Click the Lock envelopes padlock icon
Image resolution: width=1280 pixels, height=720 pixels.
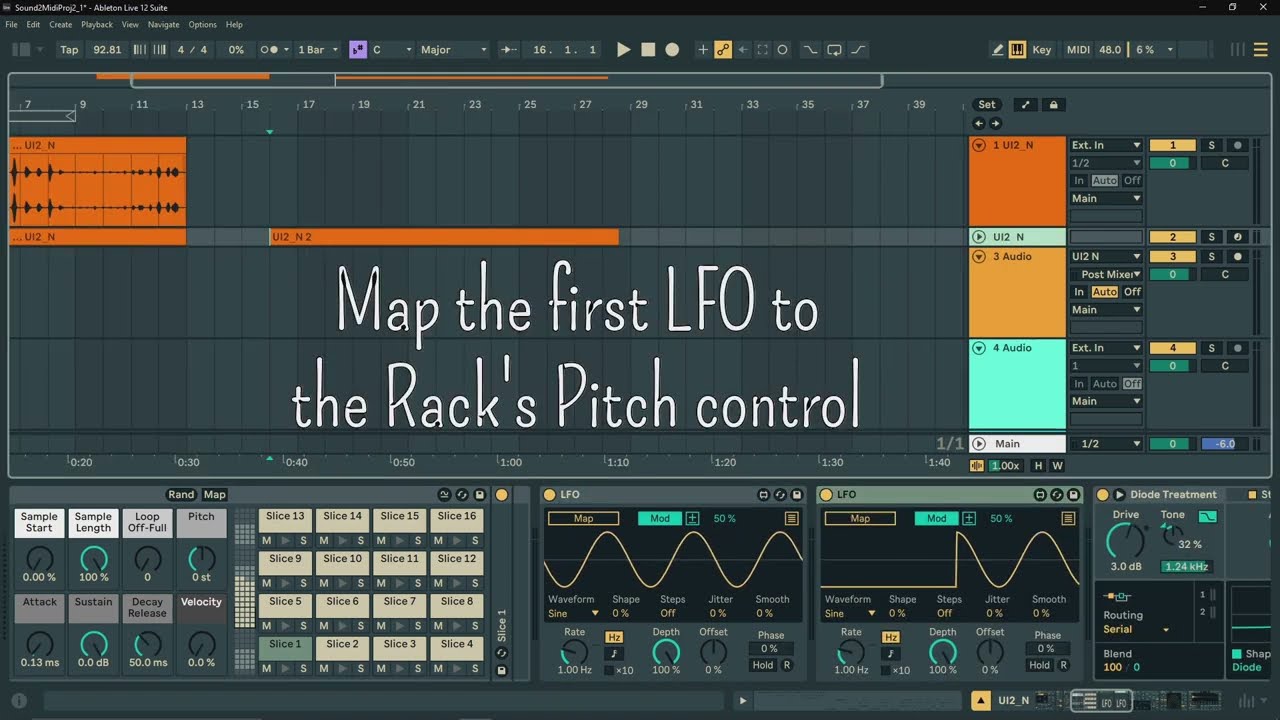[x=1053, y=104]
